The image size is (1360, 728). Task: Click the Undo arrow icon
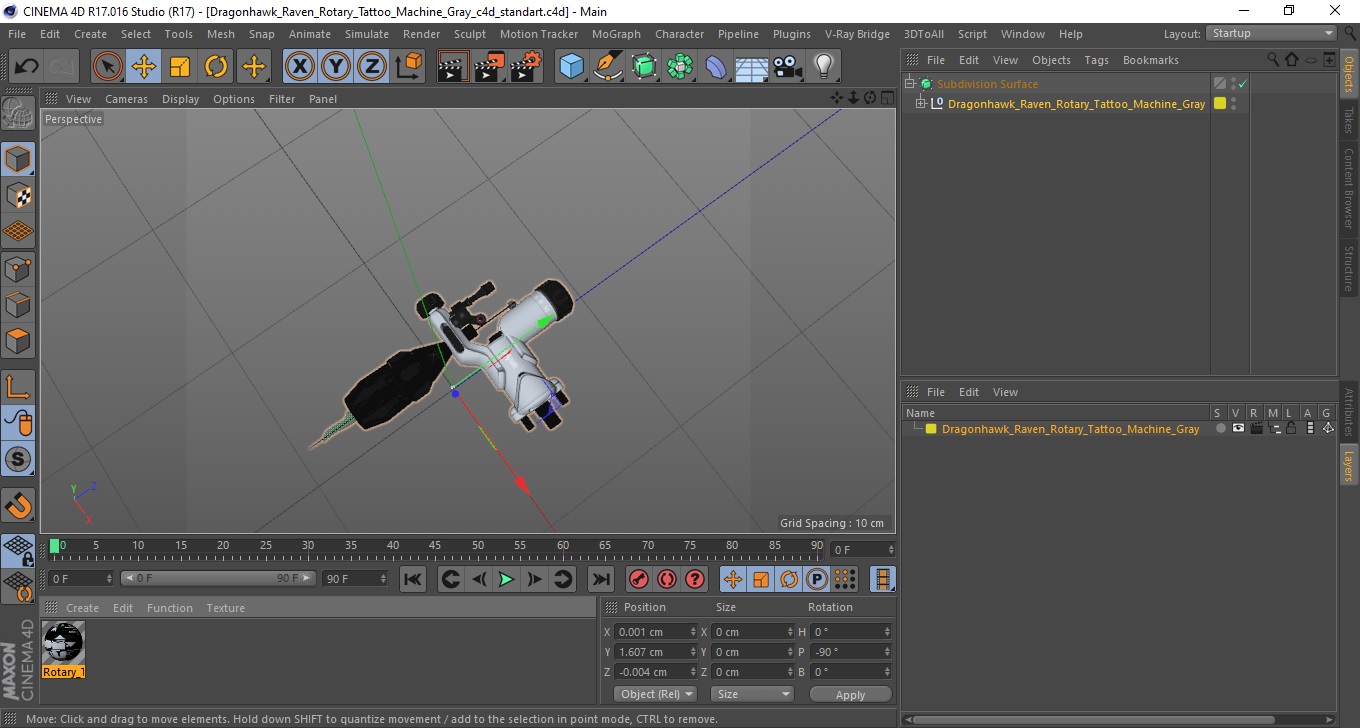pyautogui.click(x=27, y=67)
